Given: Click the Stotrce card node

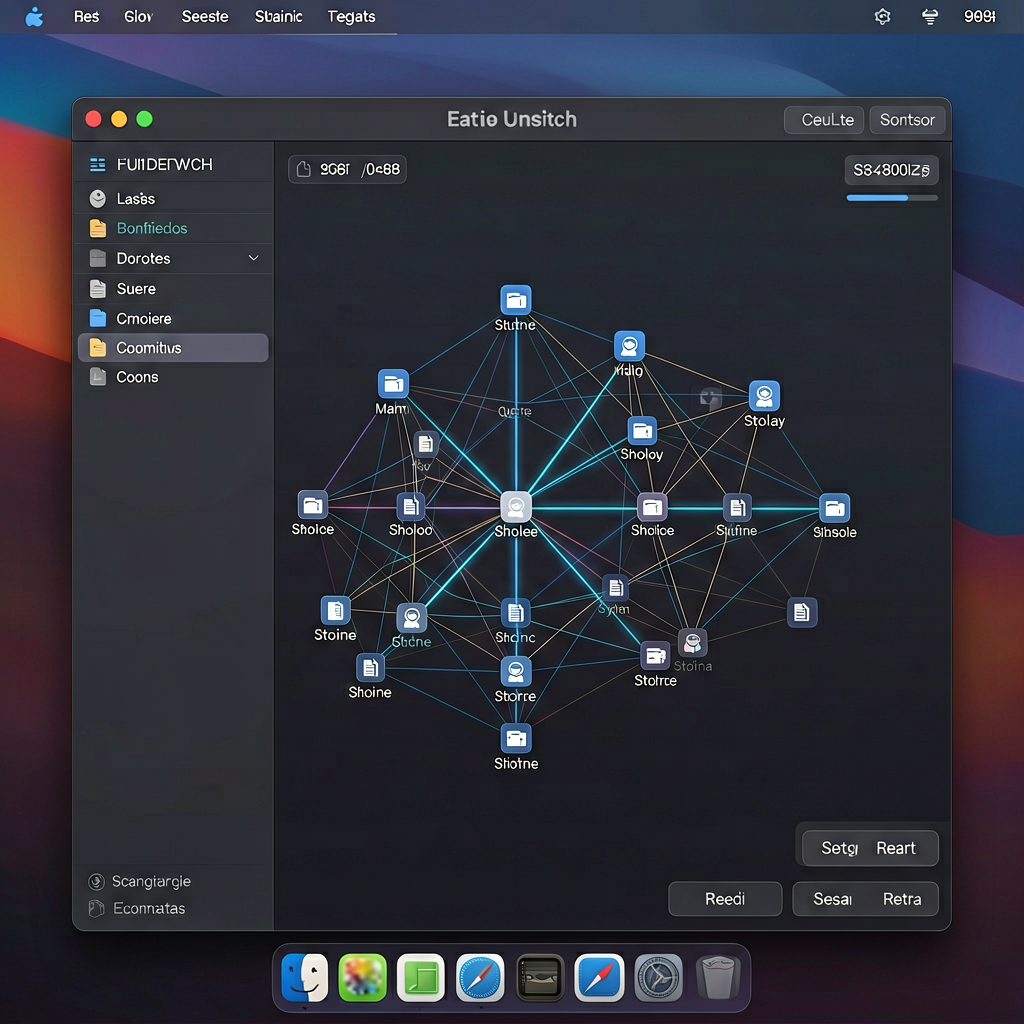Looking at the screenshot, I should [655, 656].
